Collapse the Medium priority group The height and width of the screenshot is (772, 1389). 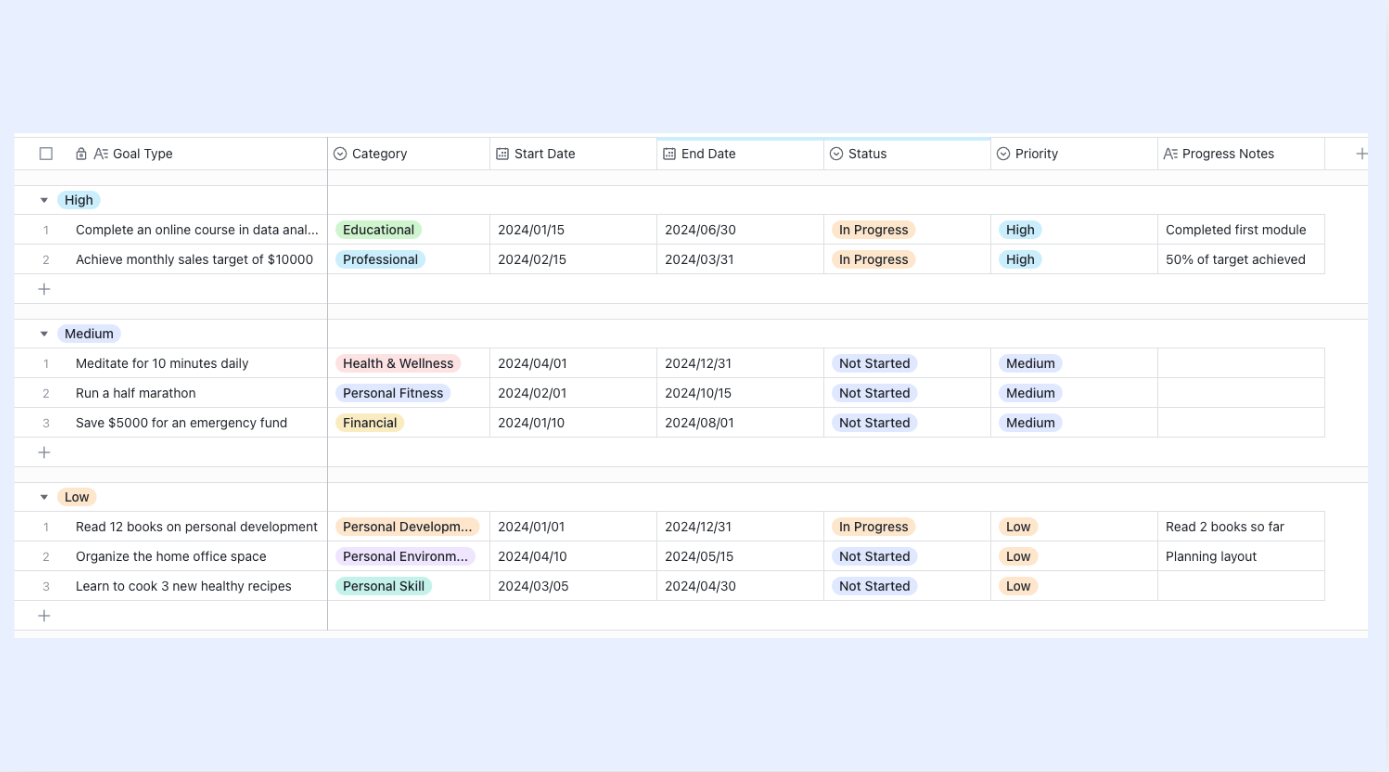[x=44, y=334]
